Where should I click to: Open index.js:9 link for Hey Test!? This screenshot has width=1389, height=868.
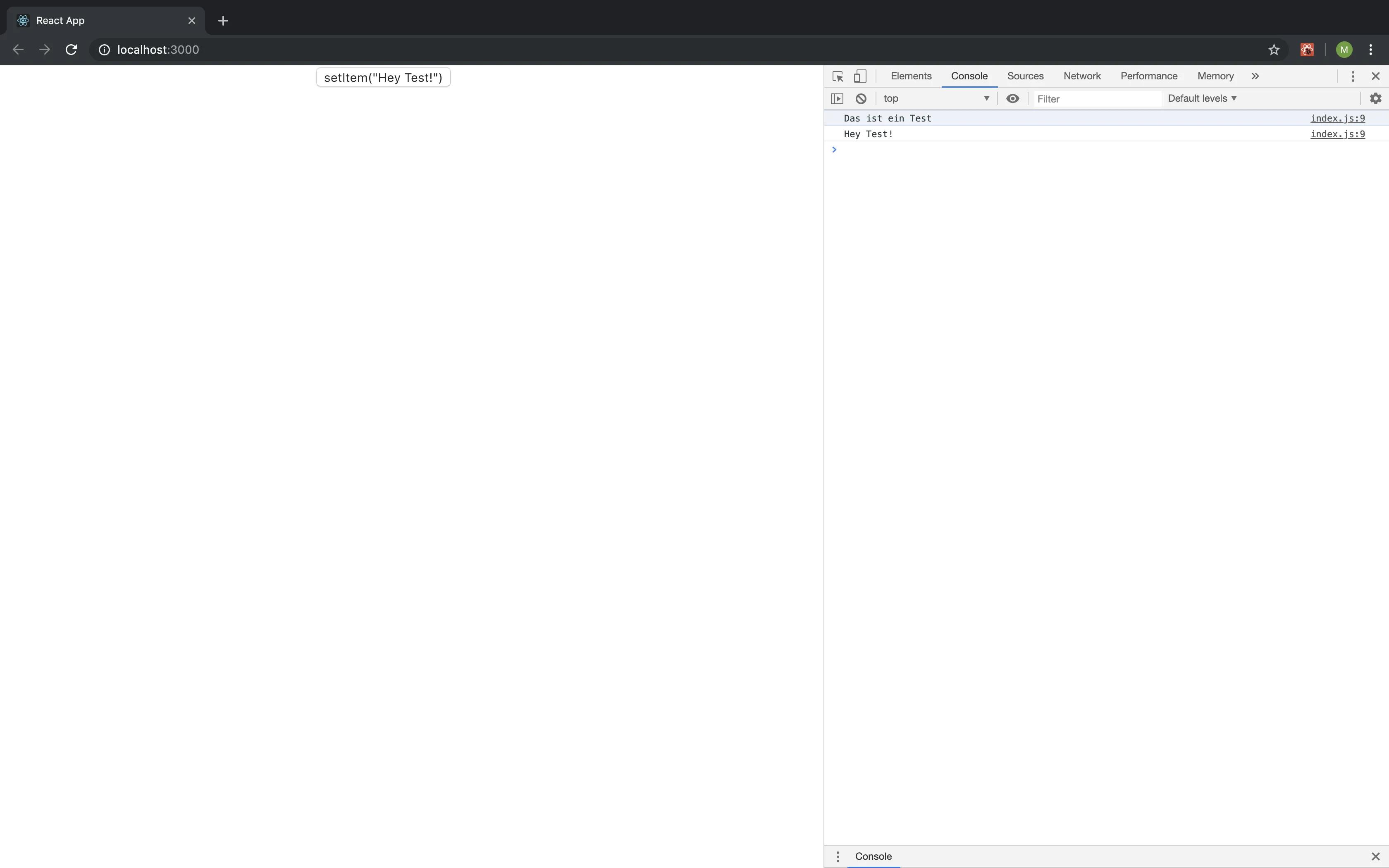coord(1337,134)
